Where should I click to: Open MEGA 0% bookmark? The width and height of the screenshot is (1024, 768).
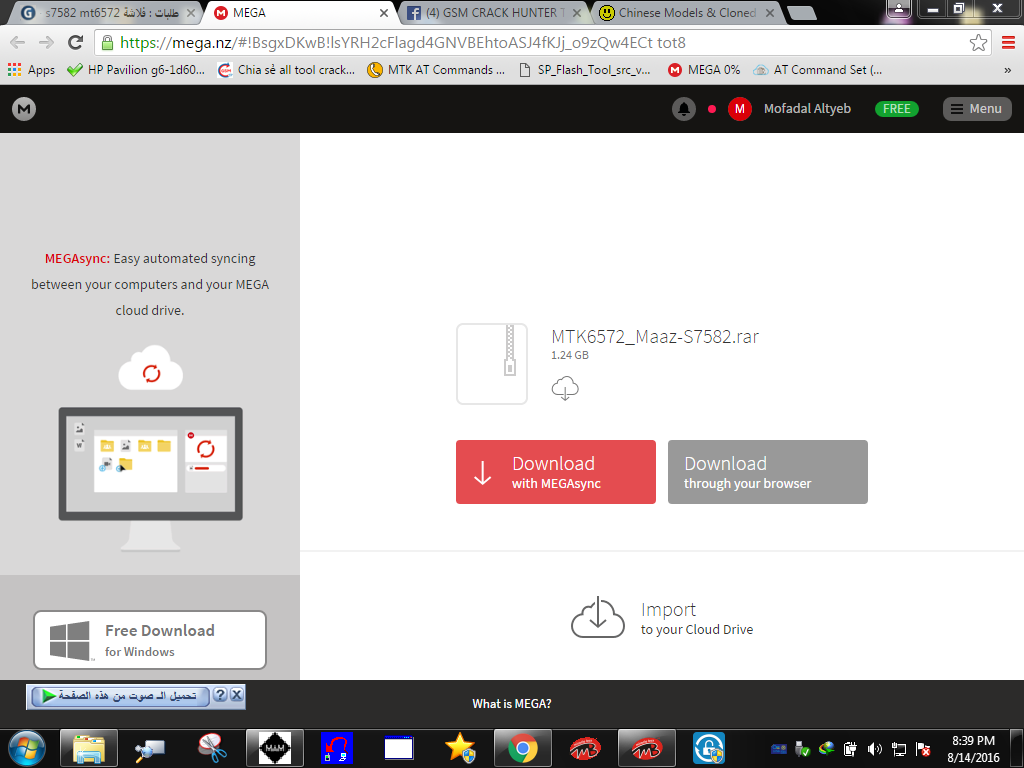pos(704,70)
